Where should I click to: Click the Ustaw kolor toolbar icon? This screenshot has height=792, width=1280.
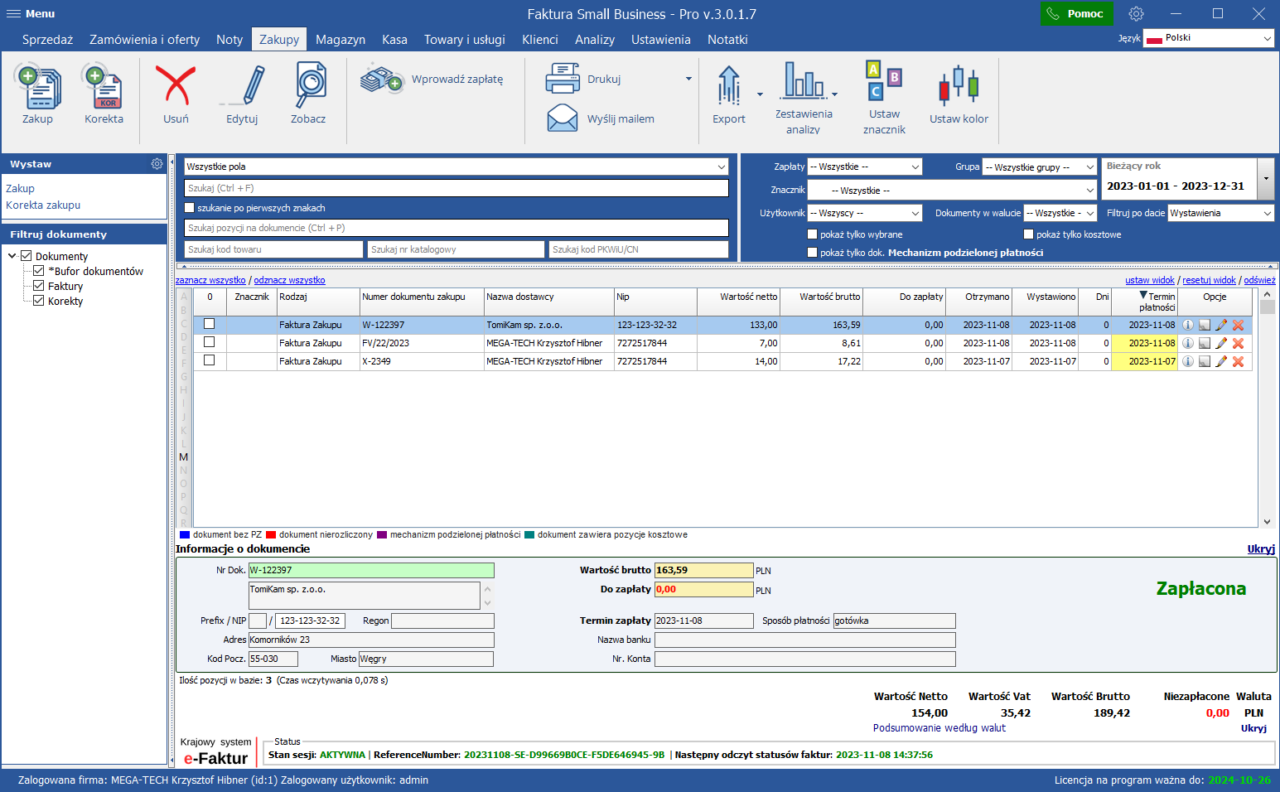958,88
